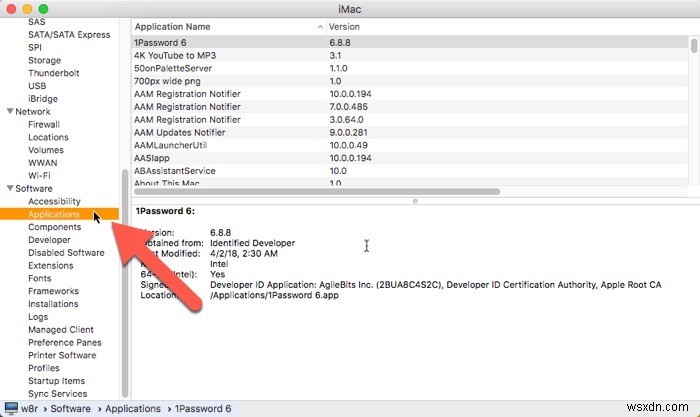
Task: Open USB hardware section
Action: click(x=37, y=86)
